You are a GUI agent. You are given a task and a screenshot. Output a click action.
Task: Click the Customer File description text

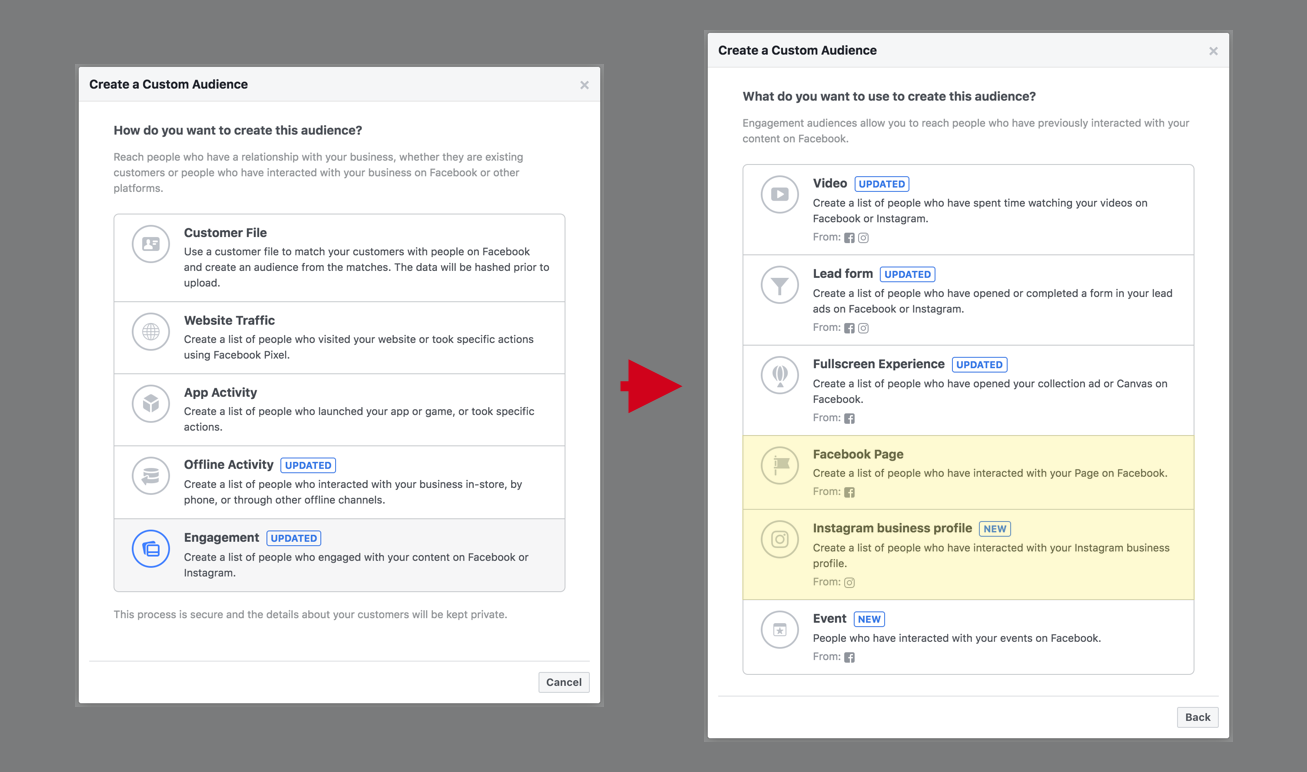tap(366, 267)
